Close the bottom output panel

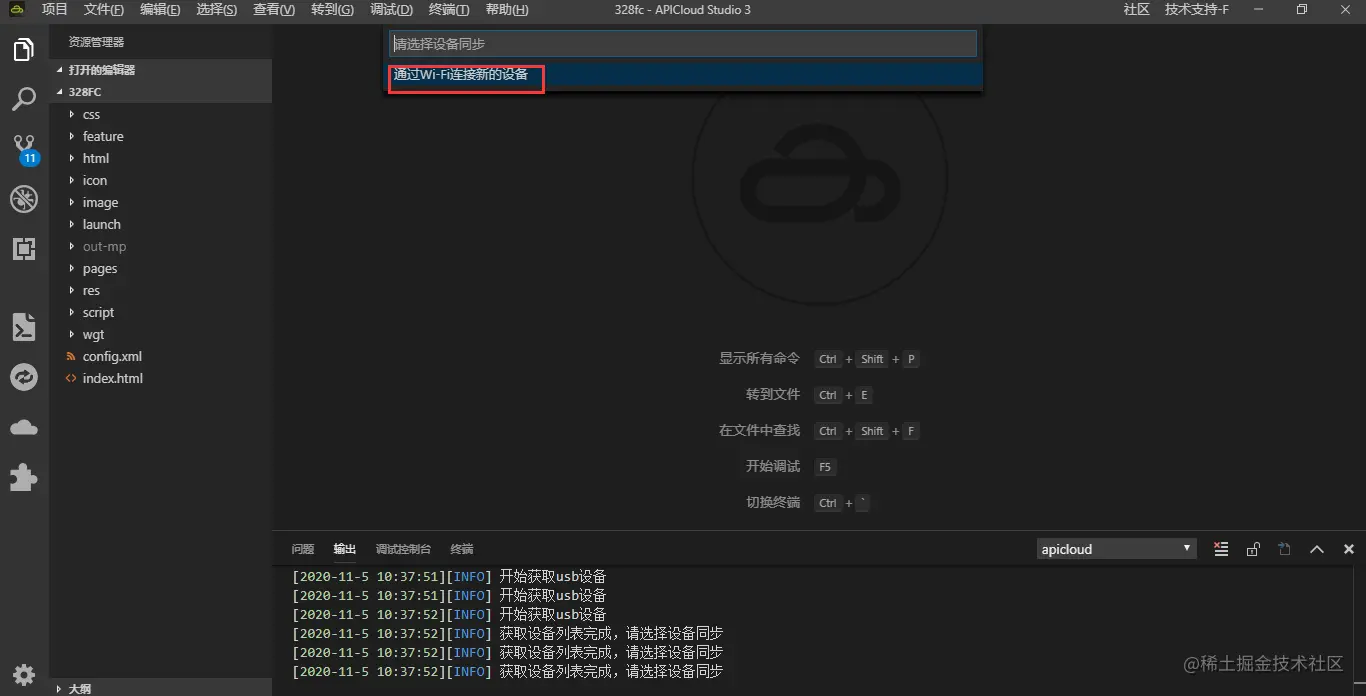pyautogui.click(x=1349, y=549)
